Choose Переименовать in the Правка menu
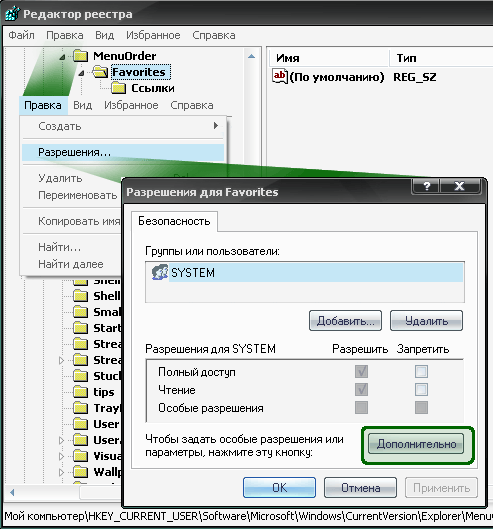493x529 pixels. tap(78, 195)
